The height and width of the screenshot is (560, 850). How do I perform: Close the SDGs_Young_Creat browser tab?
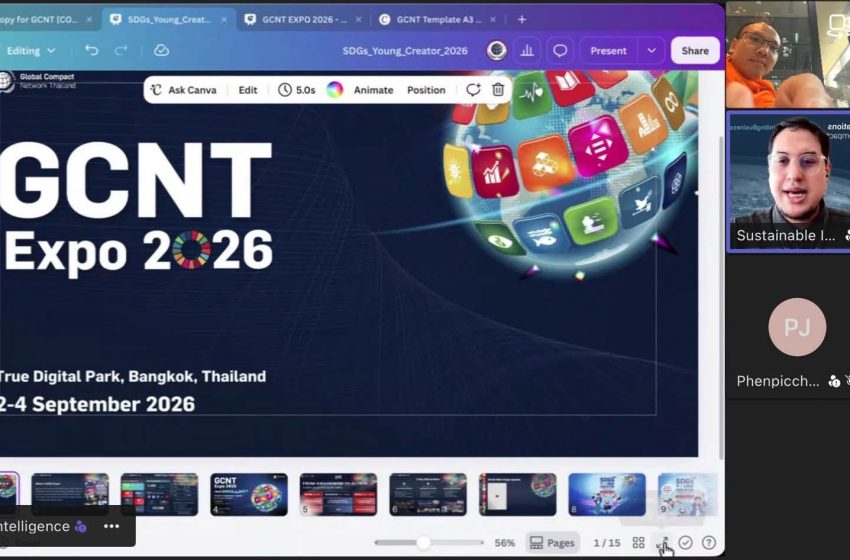[x=224, y=20]
